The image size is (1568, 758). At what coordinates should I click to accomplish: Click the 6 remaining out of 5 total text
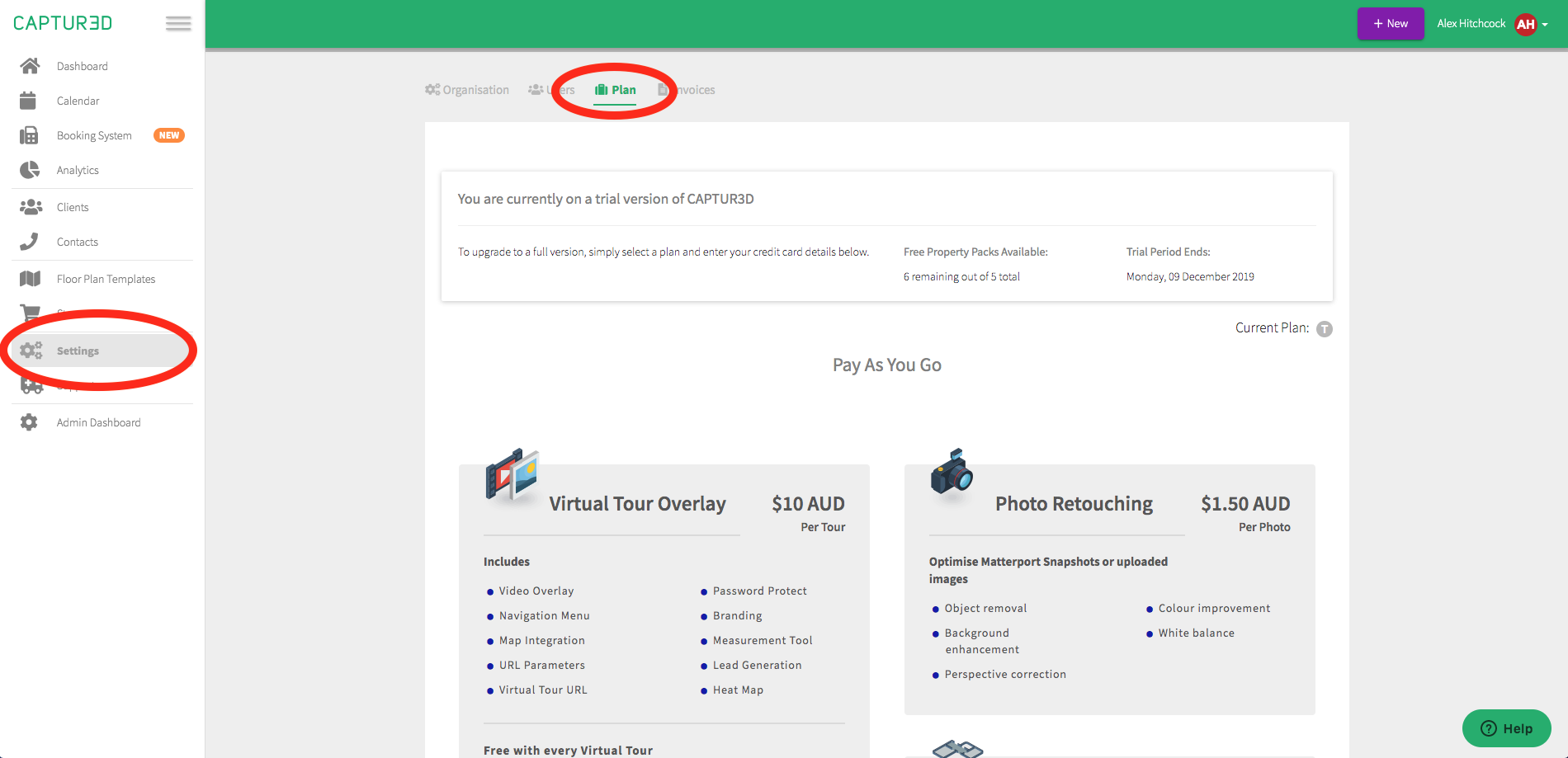961,277
